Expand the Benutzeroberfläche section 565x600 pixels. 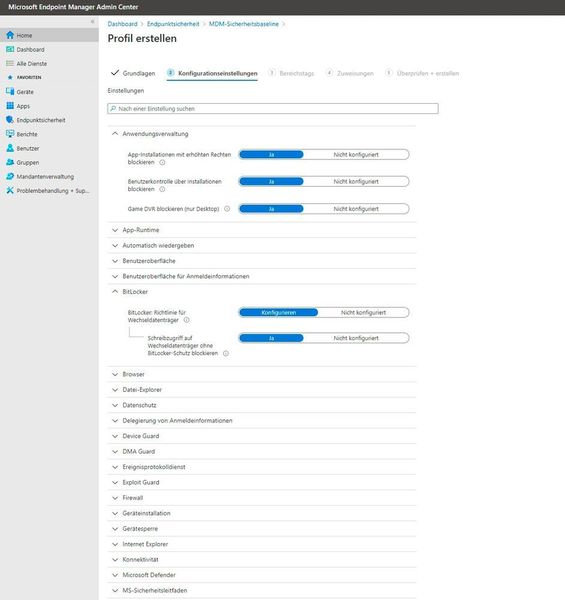pos(262,261)
